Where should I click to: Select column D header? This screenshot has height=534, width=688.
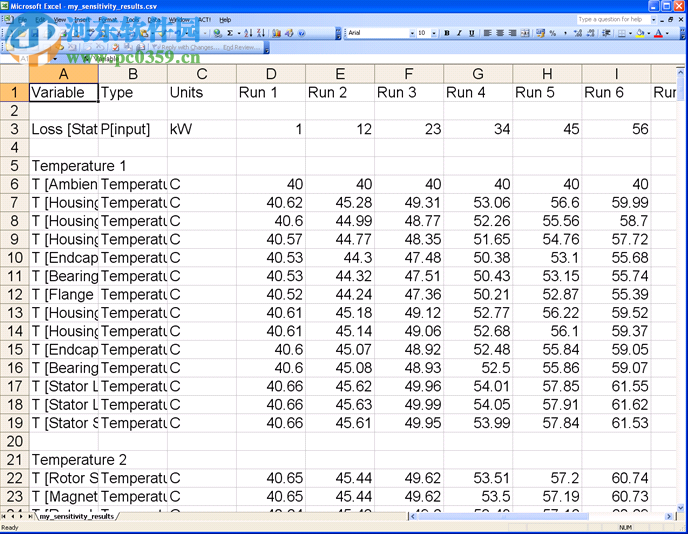point(271,74)
